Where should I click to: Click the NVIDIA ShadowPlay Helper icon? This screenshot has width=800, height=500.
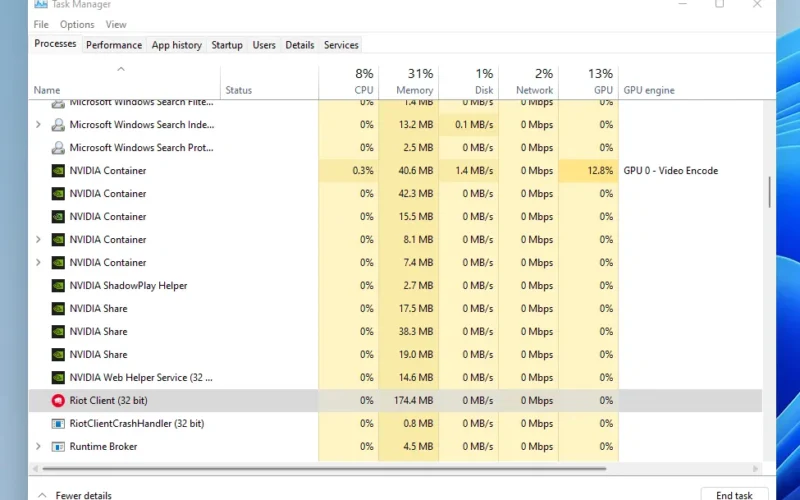click(58, 286)
